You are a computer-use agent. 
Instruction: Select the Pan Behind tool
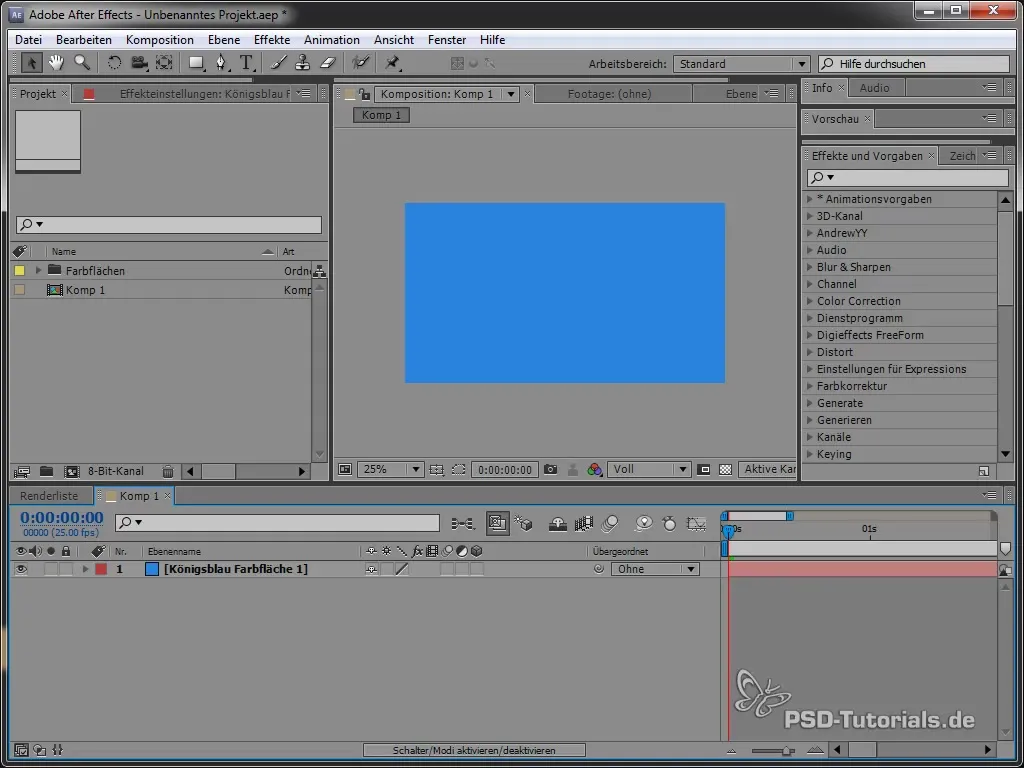pyautogui.click(x=164, y=63)
